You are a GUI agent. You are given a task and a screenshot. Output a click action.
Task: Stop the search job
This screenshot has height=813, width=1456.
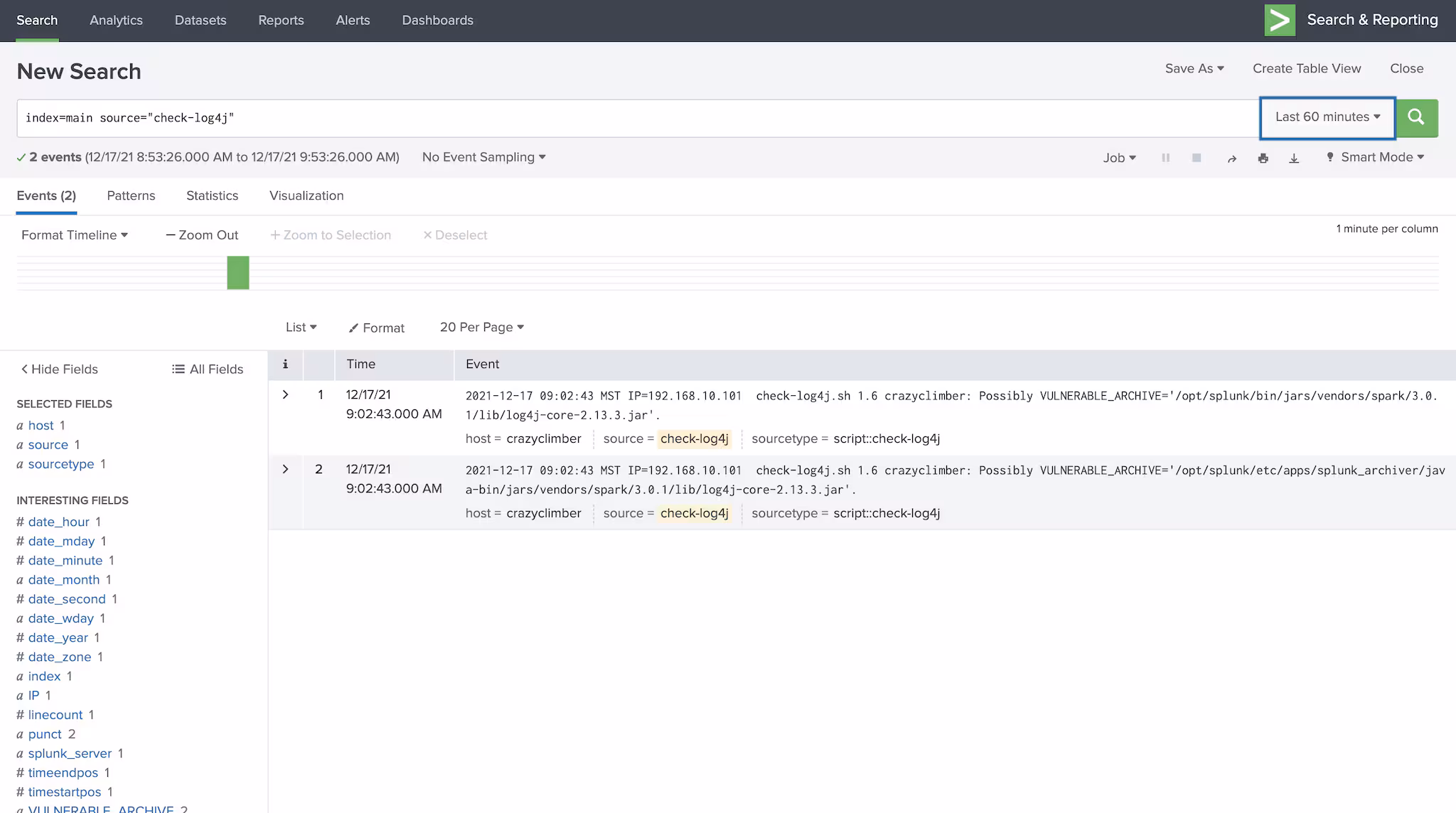(x=1197, y=158)
